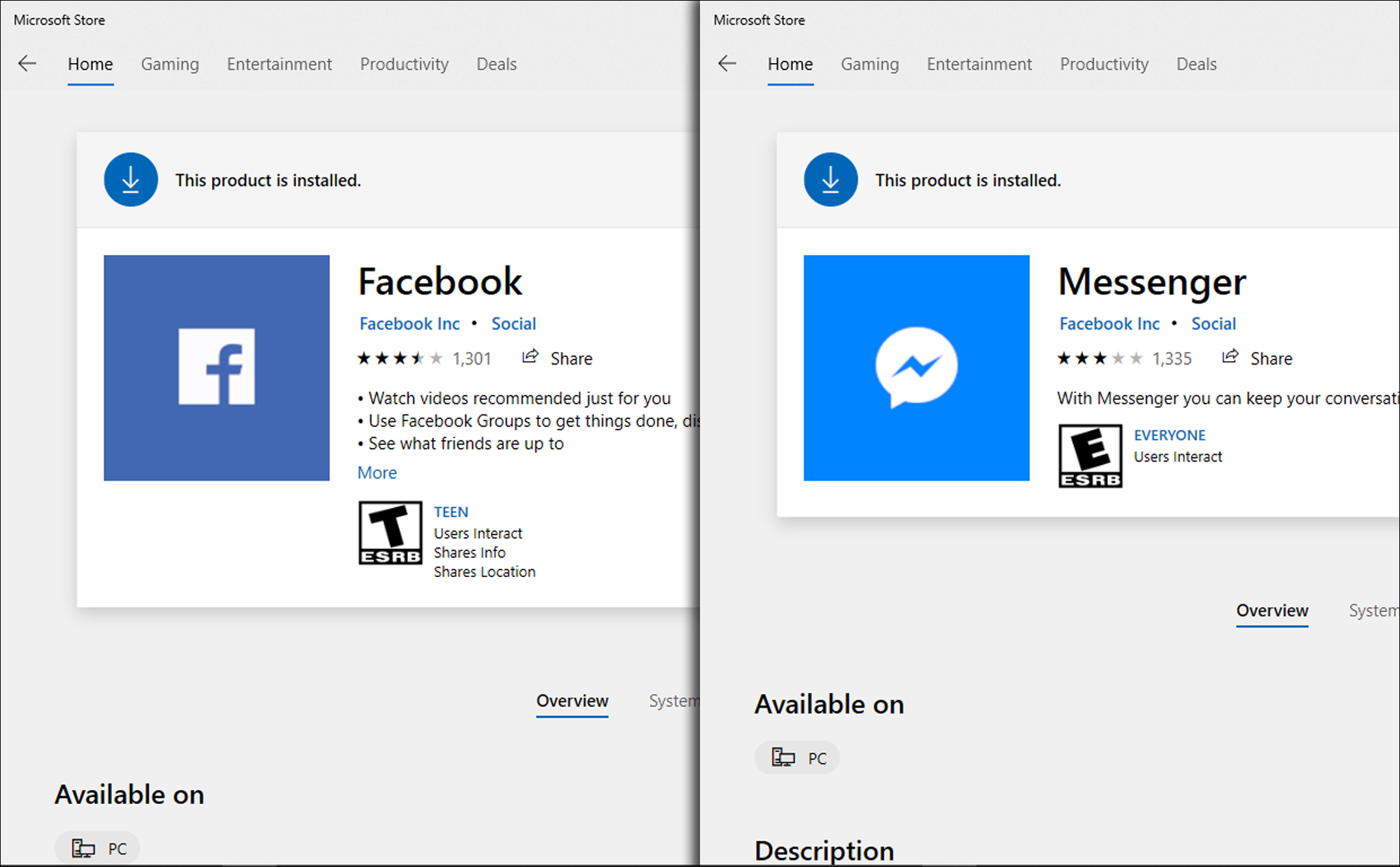Click PC label in Messenger window
1400x867 pixels.
[818, 758]
